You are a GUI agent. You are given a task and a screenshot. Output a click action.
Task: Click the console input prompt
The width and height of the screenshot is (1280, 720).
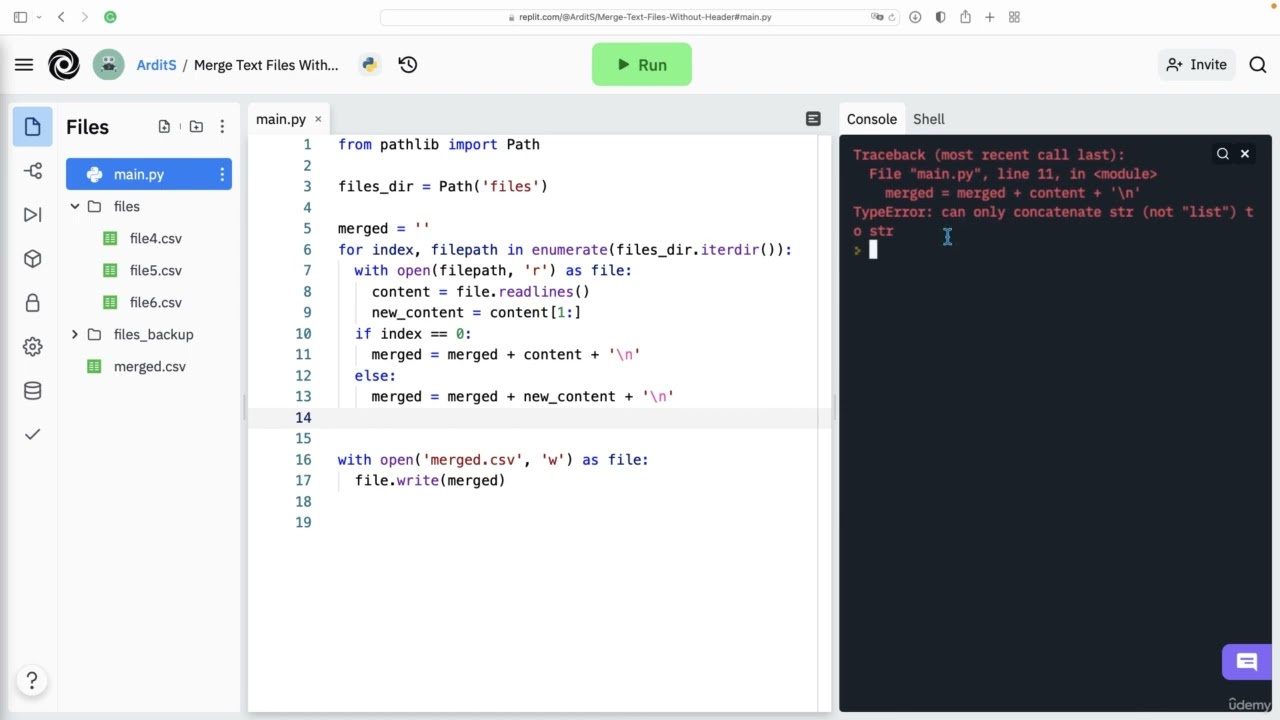coord(872,250)
